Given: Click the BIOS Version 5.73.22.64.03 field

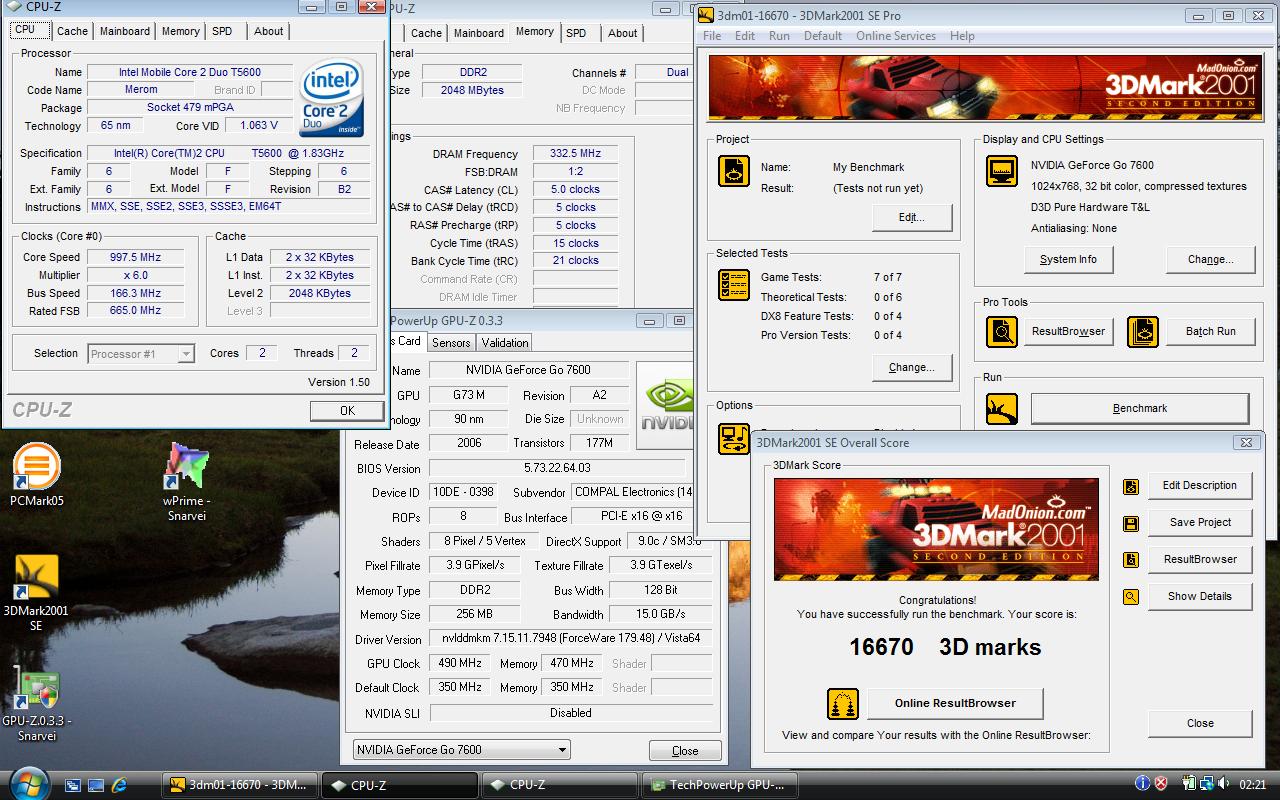Looking at the screenshot, I should (557, 468).
